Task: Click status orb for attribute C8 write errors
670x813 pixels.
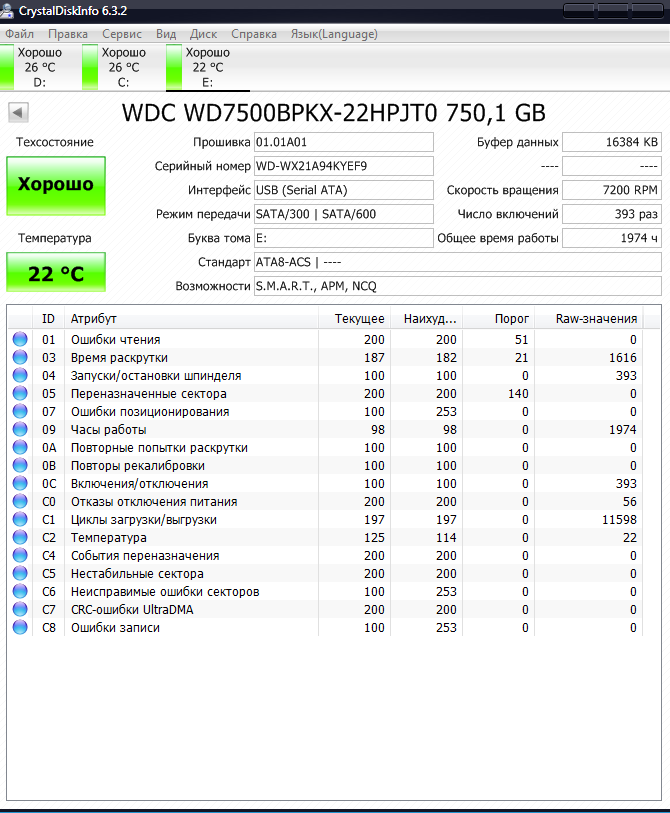Action: (20, 628)
